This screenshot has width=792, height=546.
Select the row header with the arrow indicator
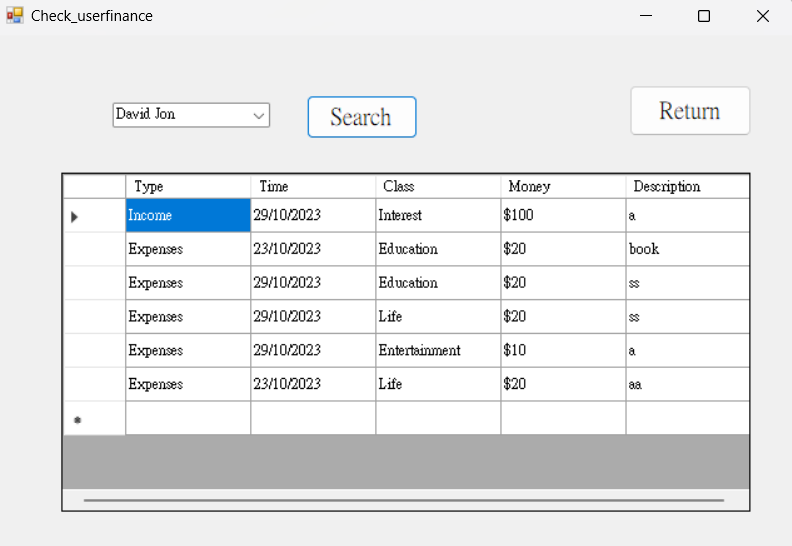94,215
